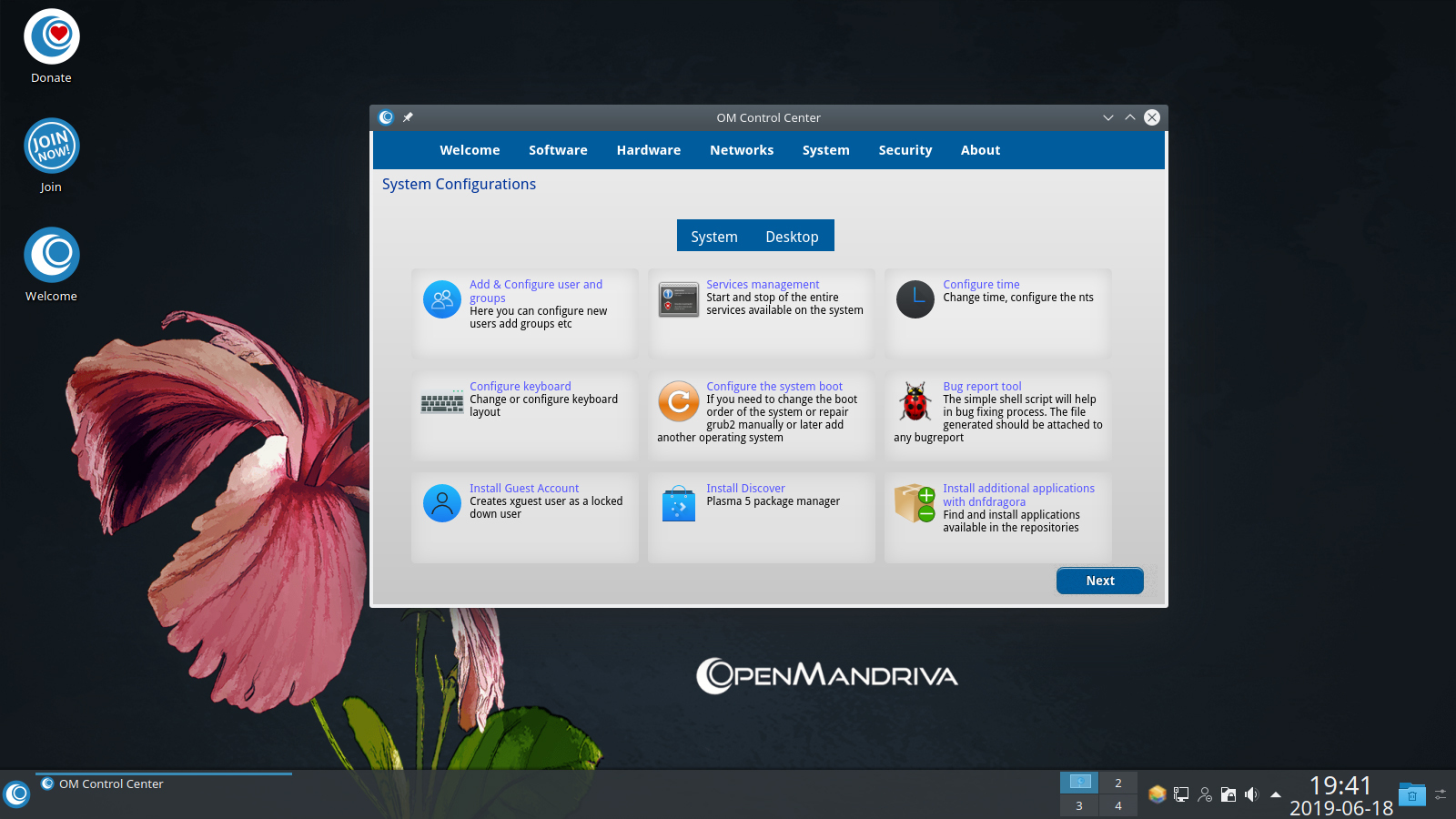Click the panel settings sliders icon
Image resolution: width=1456 pixels, height=819 pixels.
(1441, 794)
